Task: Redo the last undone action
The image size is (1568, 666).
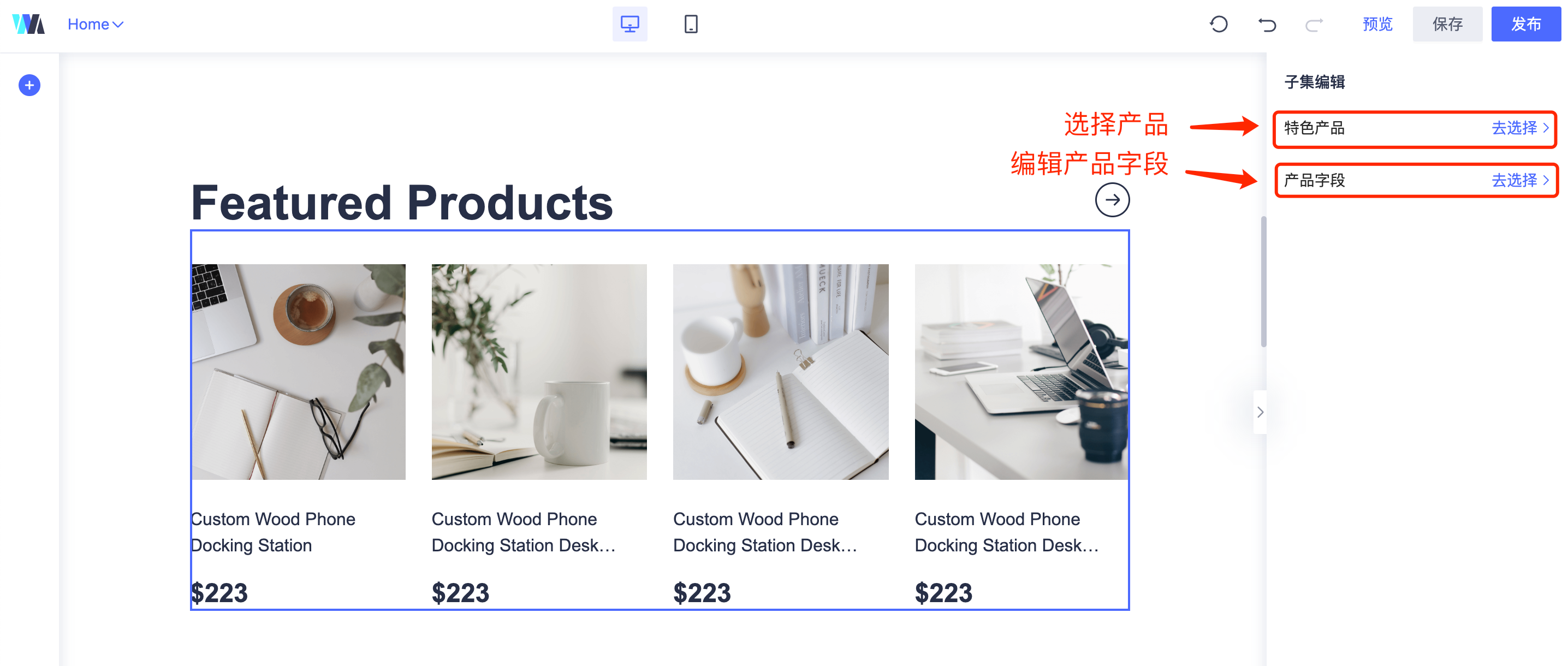Action: [x=1314, y=25]
